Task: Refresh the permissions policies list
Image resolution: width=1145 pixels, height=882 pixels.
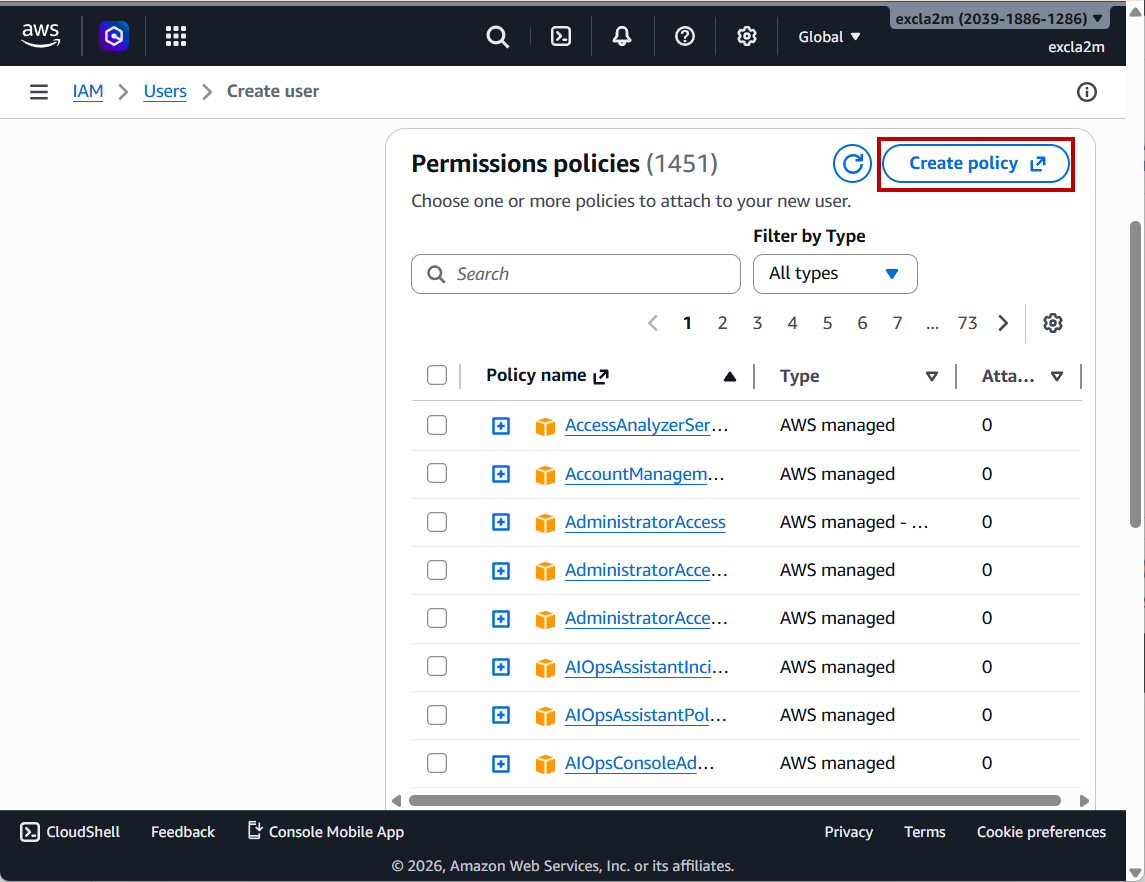Action: point(852,164)
